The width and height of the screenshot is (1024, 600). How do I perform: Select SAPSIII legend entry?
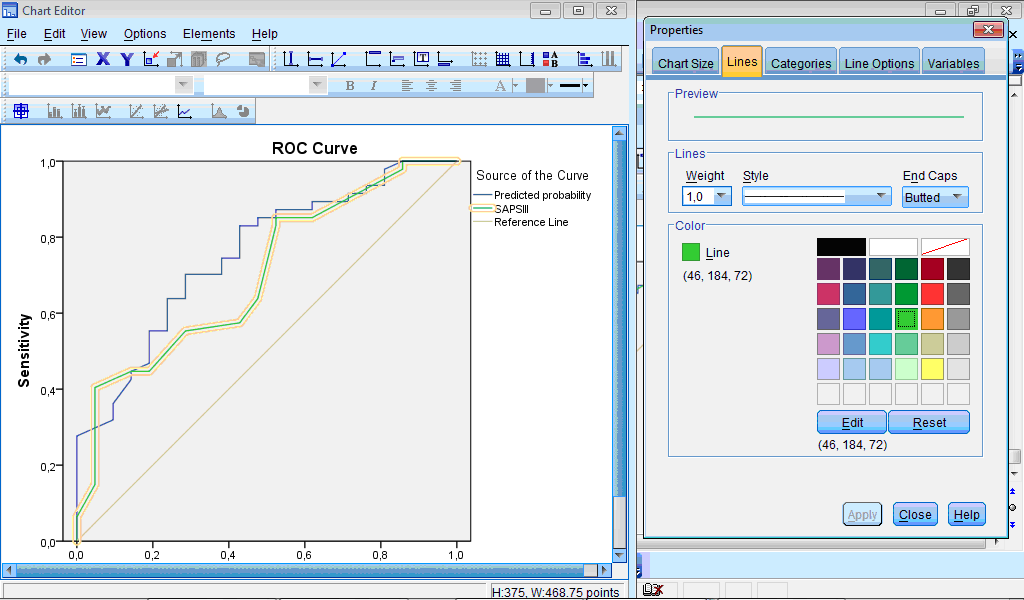511,209
